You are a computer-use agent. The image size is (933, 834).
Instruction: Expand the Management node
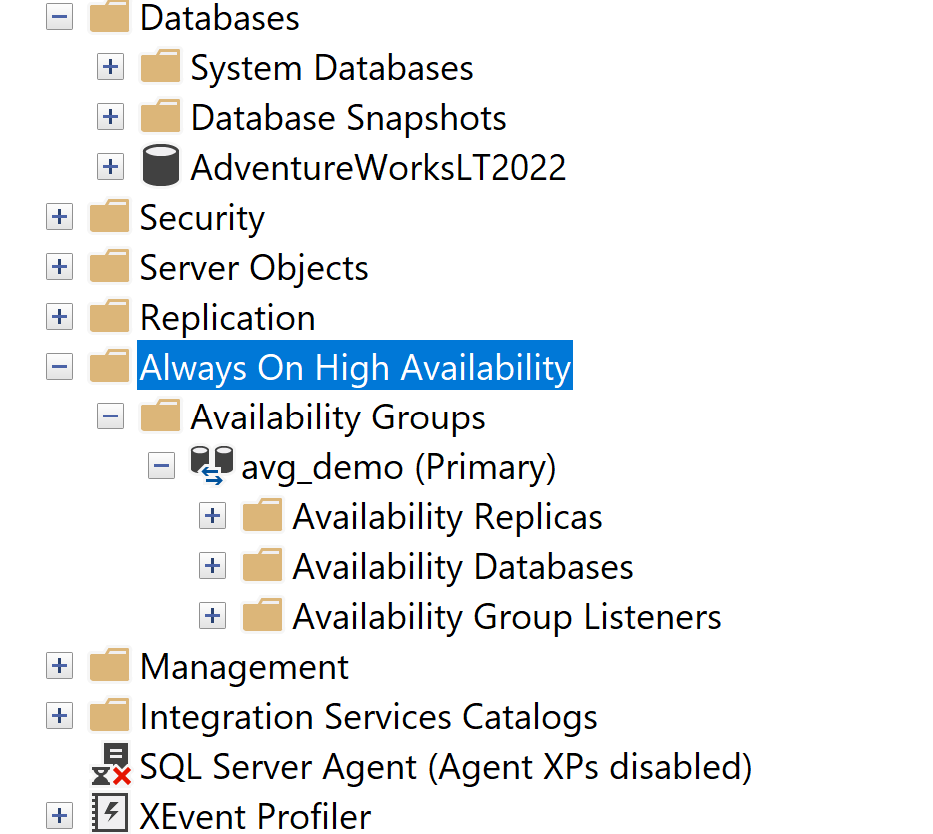pyautogui.click(x=60, y=666)
